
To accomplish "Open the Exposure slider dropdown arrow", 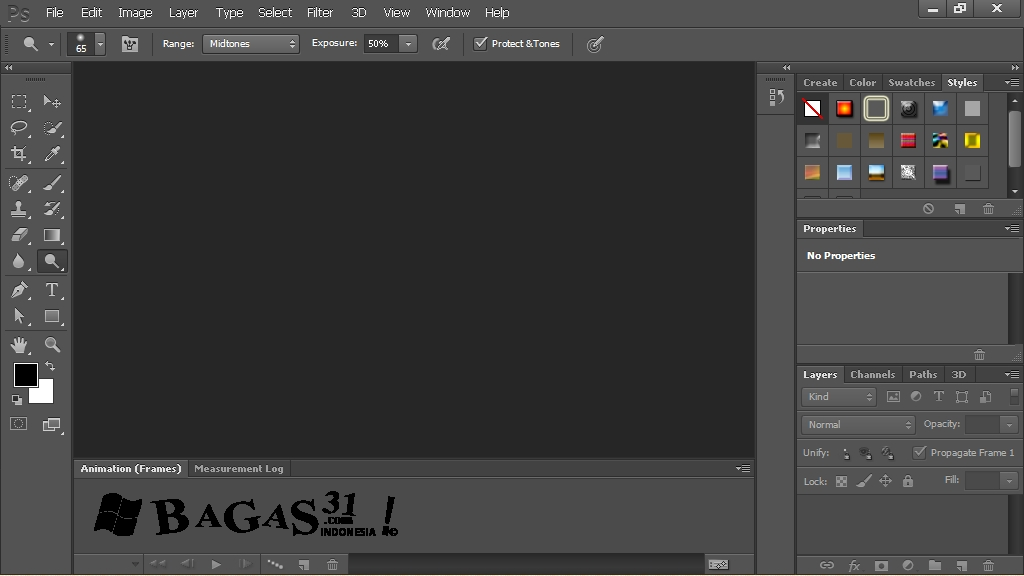I will pyautogui.click(x=408, y=44).
